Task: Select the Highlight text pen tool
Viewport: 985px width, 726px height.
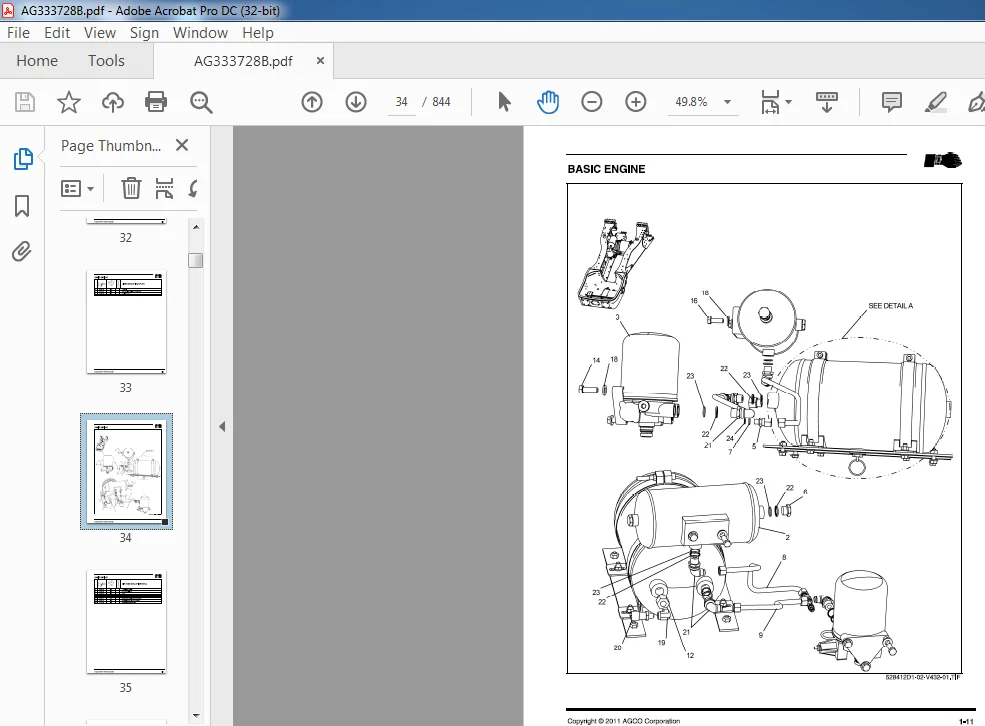Action: point(935,102)
